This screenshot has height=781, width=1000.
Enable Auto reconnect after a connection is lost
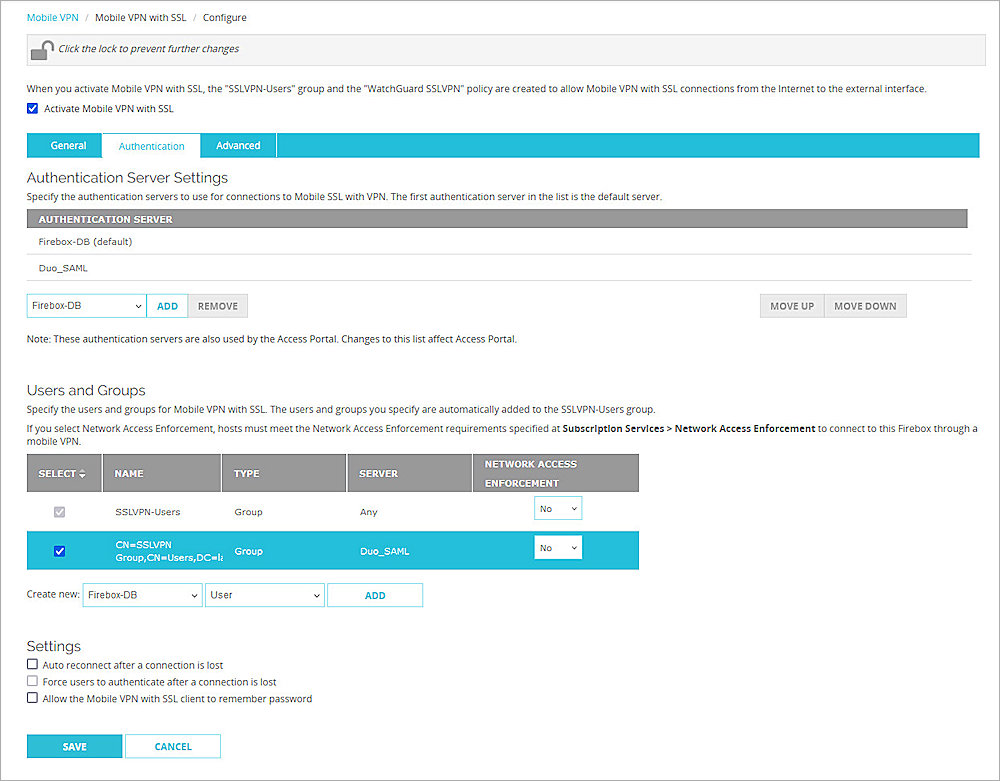[31, 665]
